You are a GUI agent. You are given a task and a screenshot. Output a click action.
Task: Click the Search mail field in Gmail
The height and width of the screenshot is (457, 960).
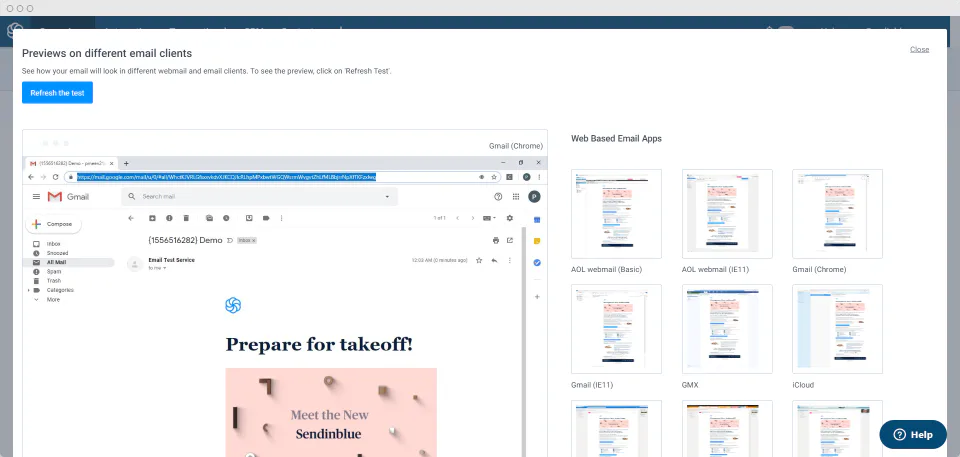tap(260, 197)
